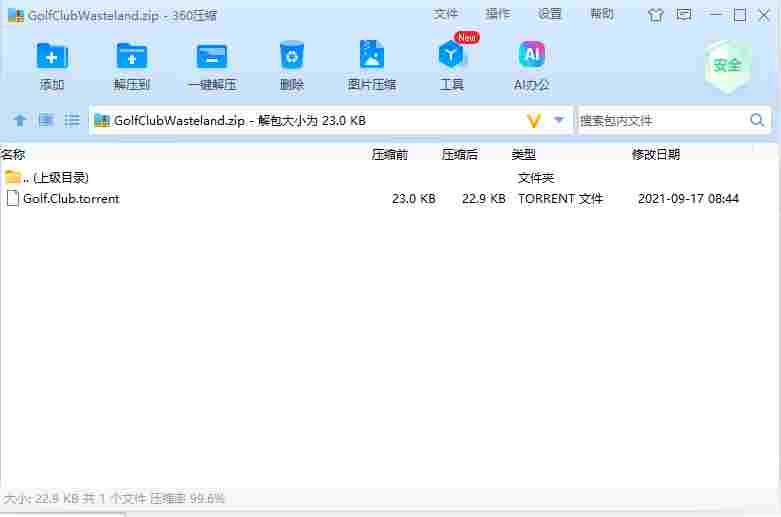The image size is (781, 517).
Task: Click the GolfClubWasteland.zip path text
Action: pos(179,121)
